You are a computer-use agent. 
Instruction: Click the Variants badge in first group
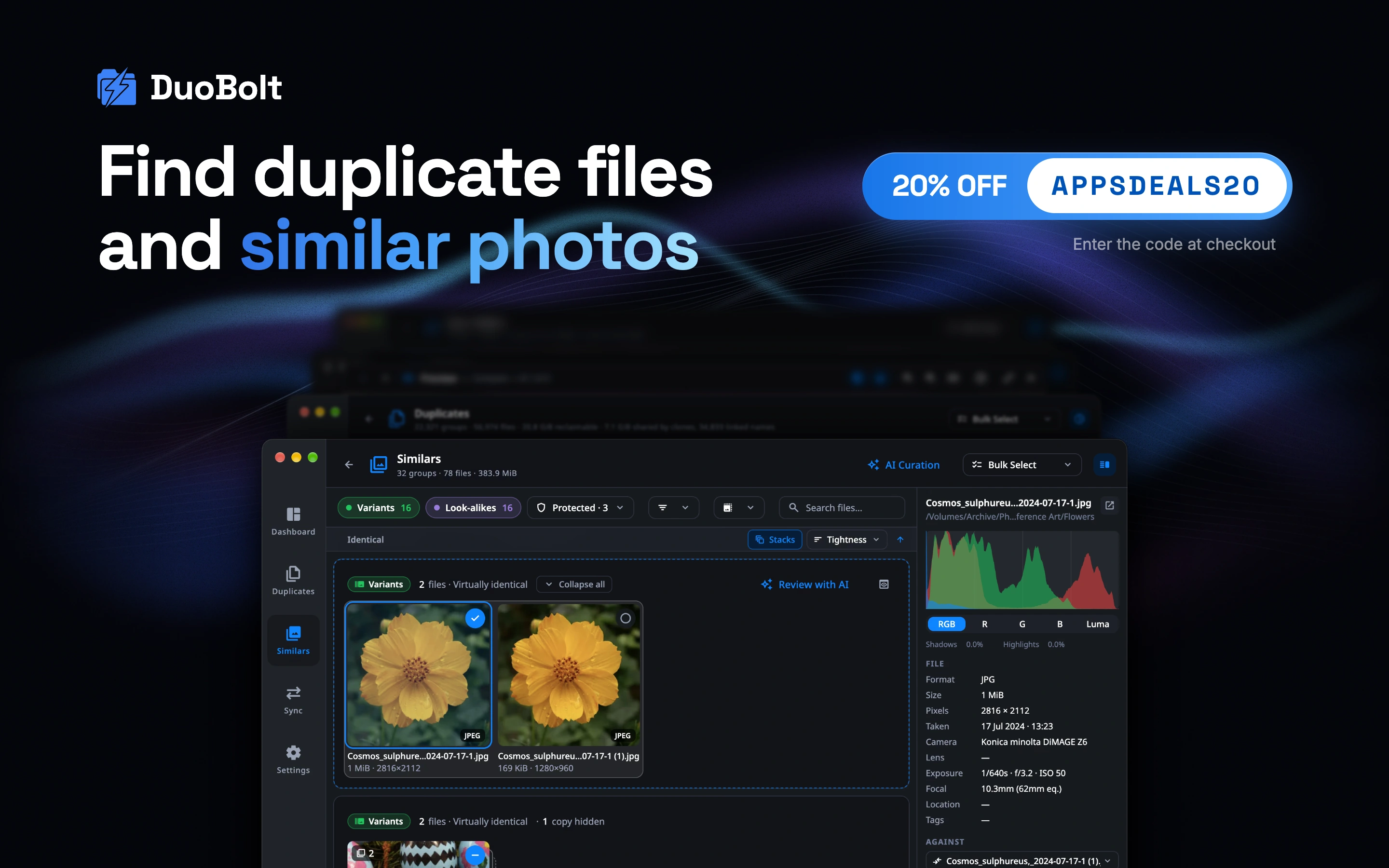[x=379, y=584]
